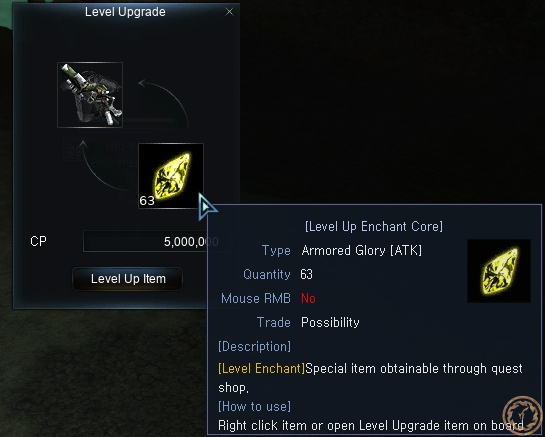
Task: Click the [How to use] heading
Action: coord(254,406)
